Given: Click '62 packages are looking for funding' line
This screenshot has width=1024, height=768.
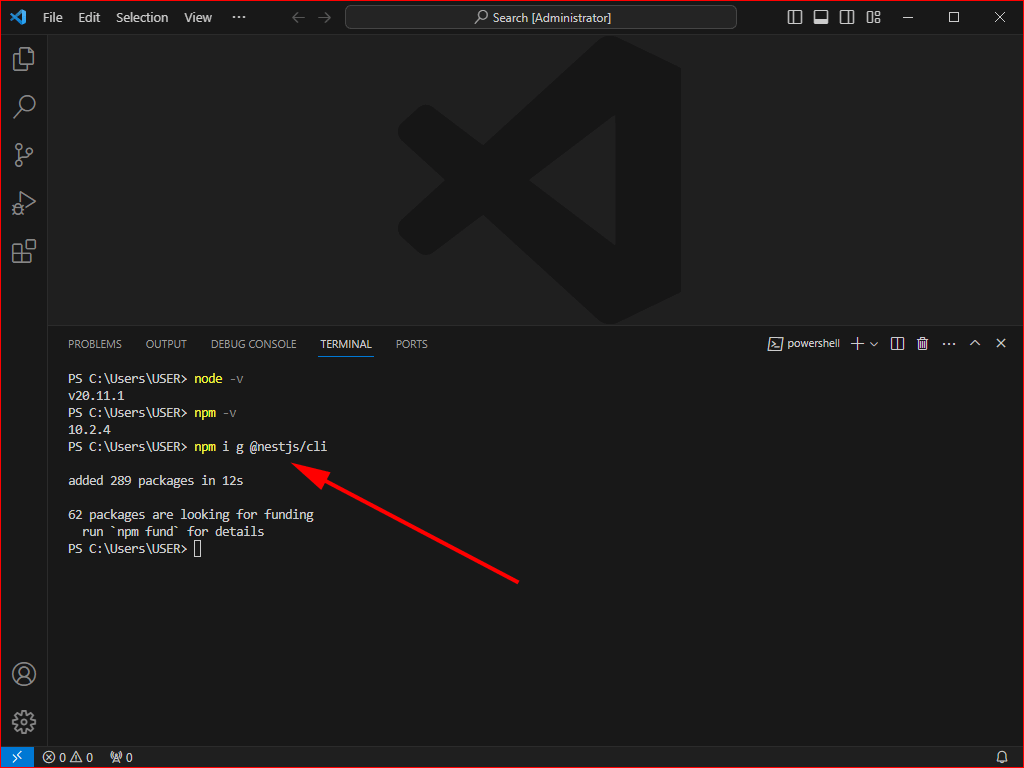Looking at the screenshot, I should pyautogui.click(x=191, y=515).
